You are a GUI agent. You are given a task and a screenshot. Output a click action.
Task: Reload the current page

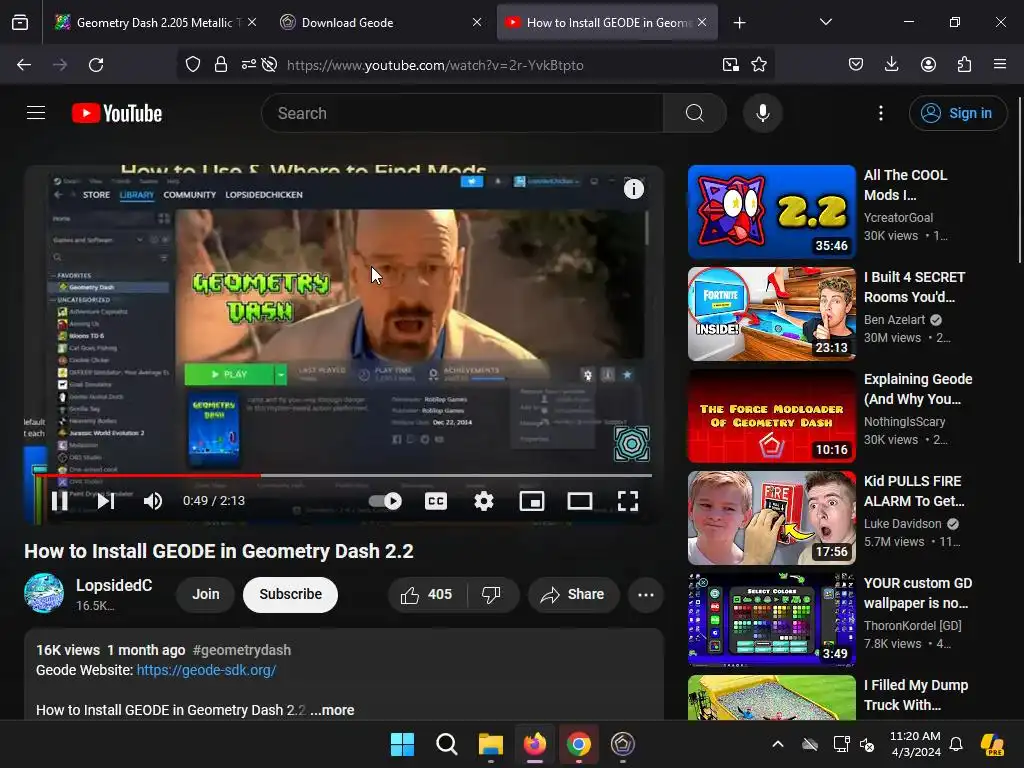(96, 65)
